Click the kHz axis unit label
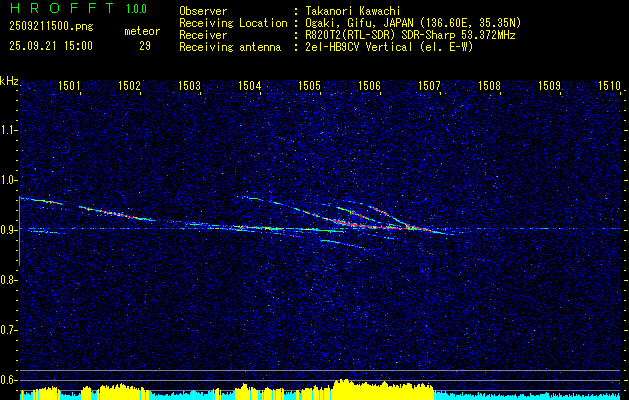The height and width of the screenshot is (400, 629). click(x=9, y=81)
